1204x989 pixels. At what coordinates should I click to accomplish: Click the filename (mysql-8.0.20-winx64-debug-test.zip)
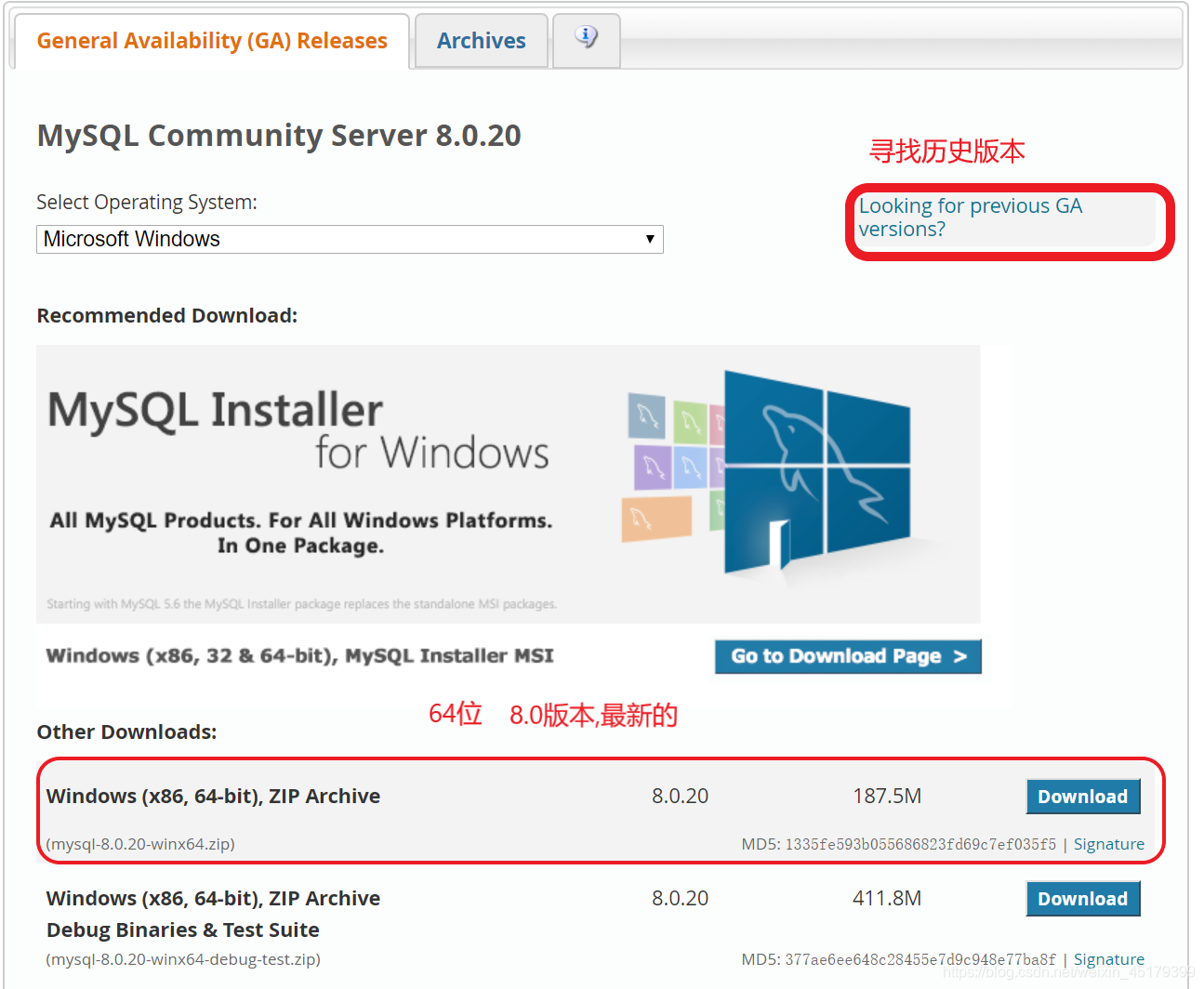coord(183,959)
